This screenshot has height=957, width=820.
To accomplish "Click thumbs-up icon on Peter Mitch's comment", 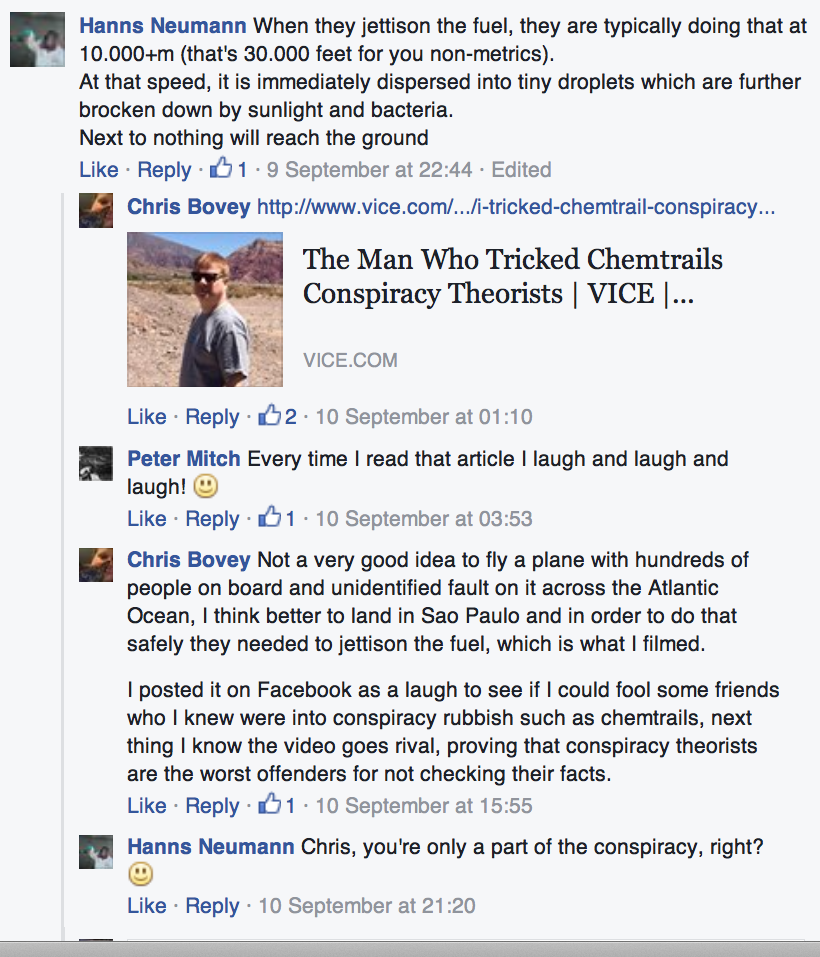I will pyautogui.click(x=270, y=517).
